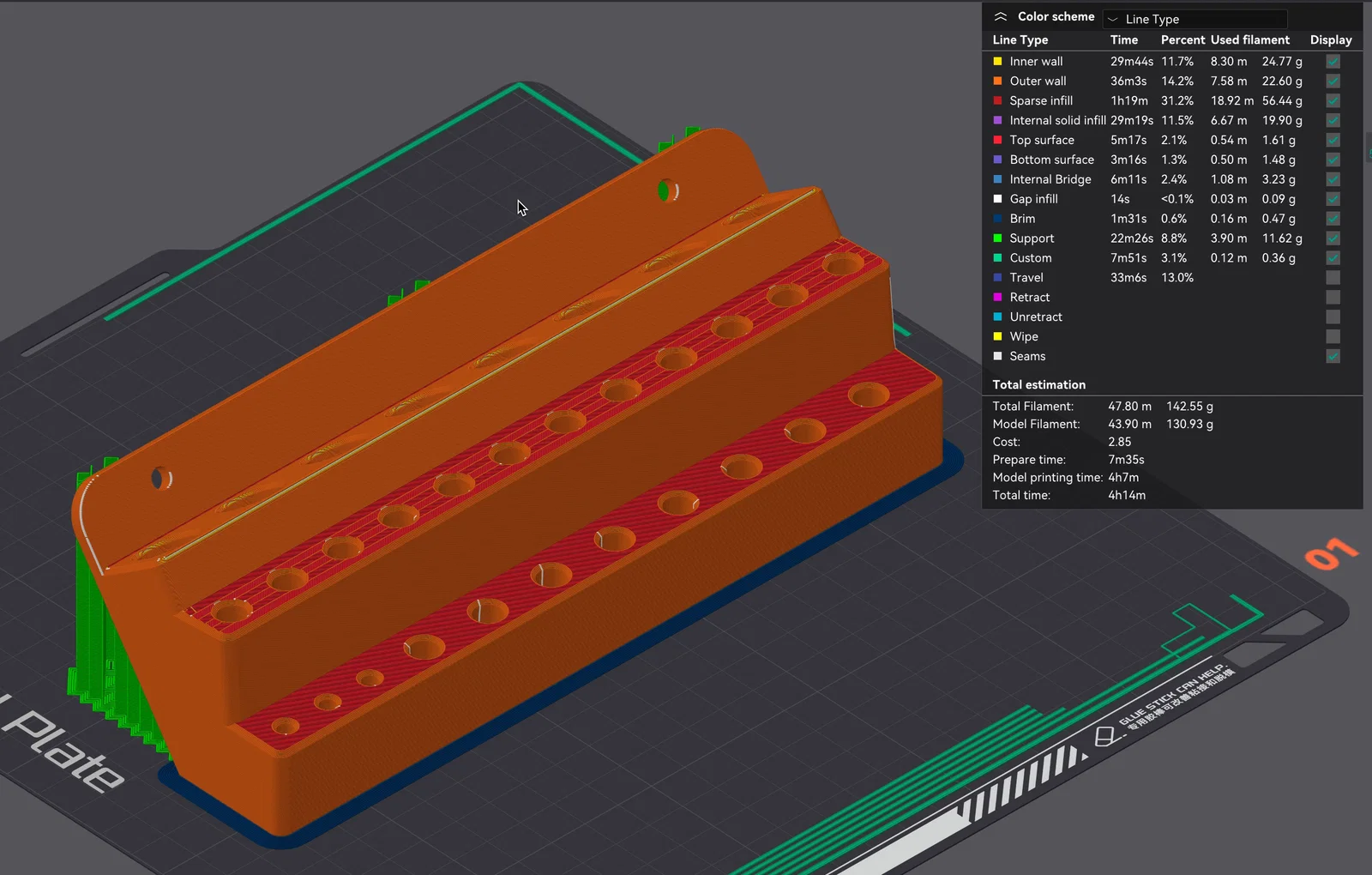Click the 'Wipe' label

coord(1024,337)
